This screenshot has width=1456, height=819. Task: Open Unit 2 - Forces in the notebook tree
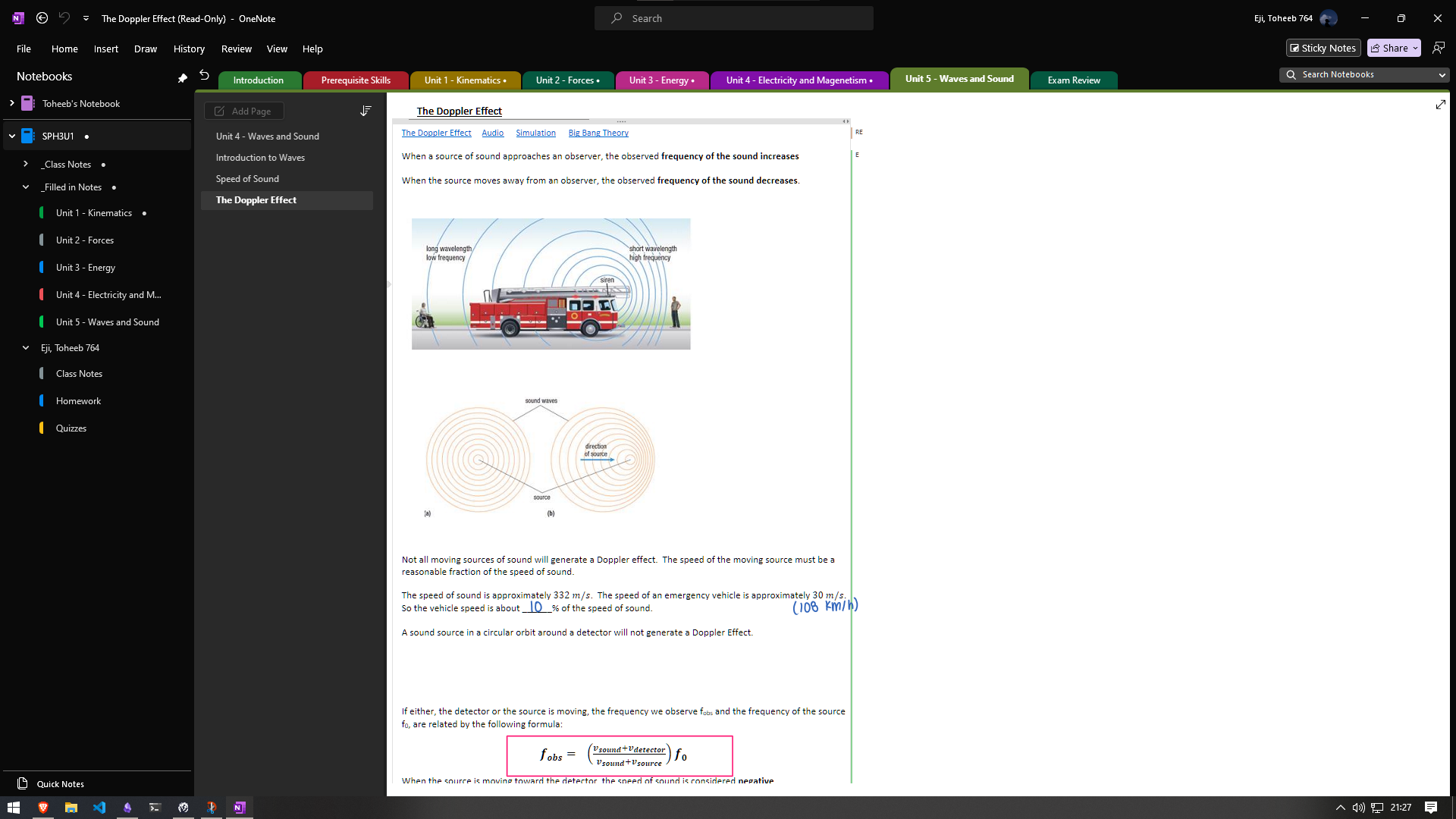click(x=84, y=240)
